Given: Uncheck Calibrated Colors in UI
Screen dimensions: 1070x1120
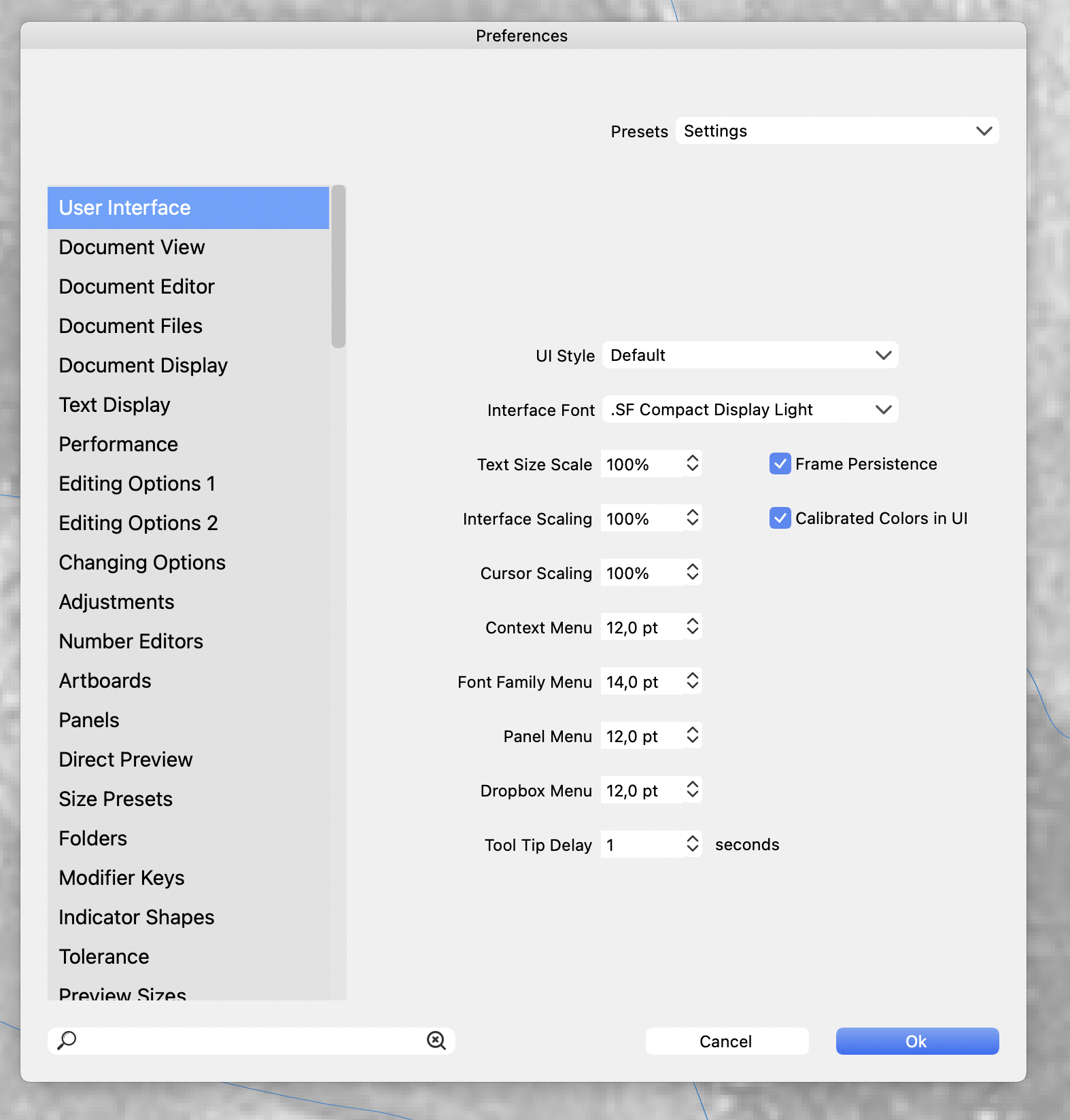Looking at the screenshot, I should (x=780, y=519).
